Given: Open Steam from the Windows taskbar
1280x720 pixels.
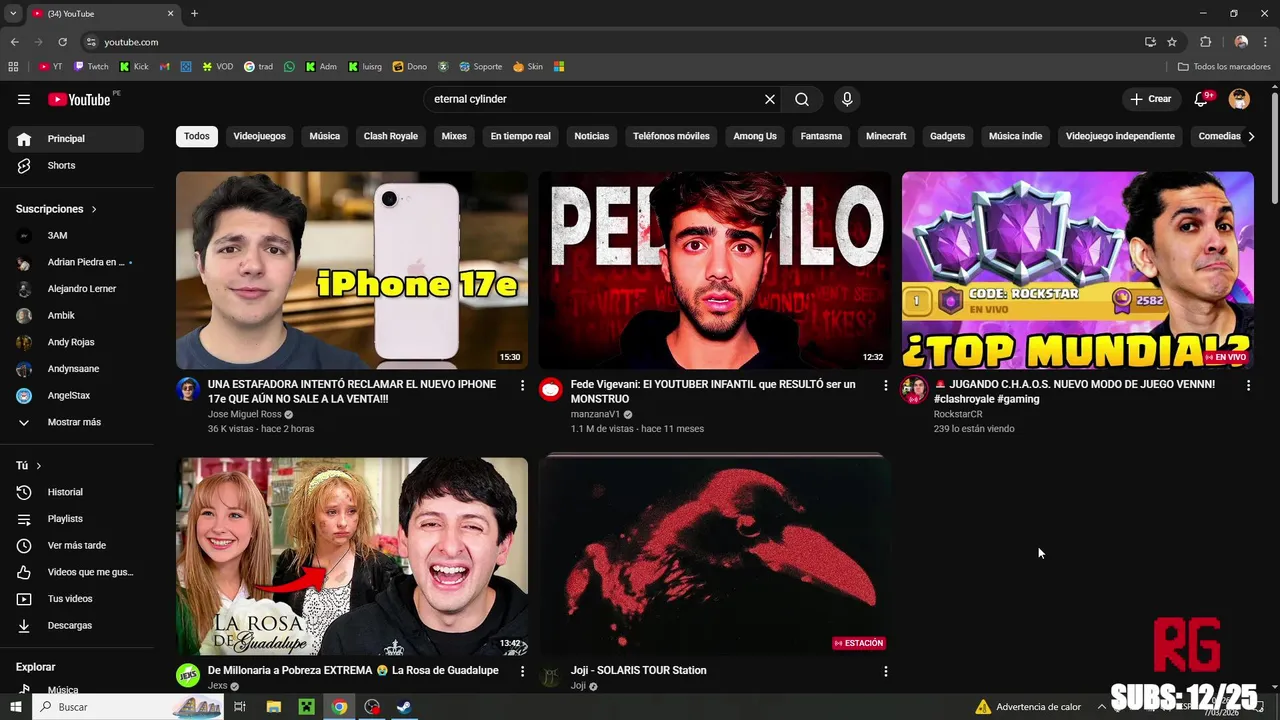Looking at the screenshot, I should point(403,707).
